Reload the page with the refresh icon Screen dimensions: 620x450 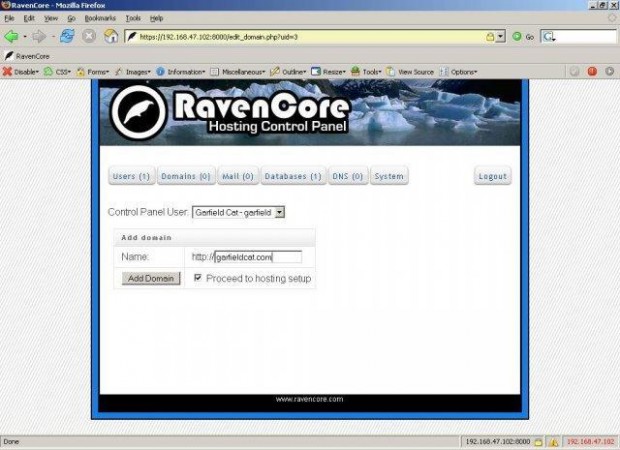coord(67,36)
